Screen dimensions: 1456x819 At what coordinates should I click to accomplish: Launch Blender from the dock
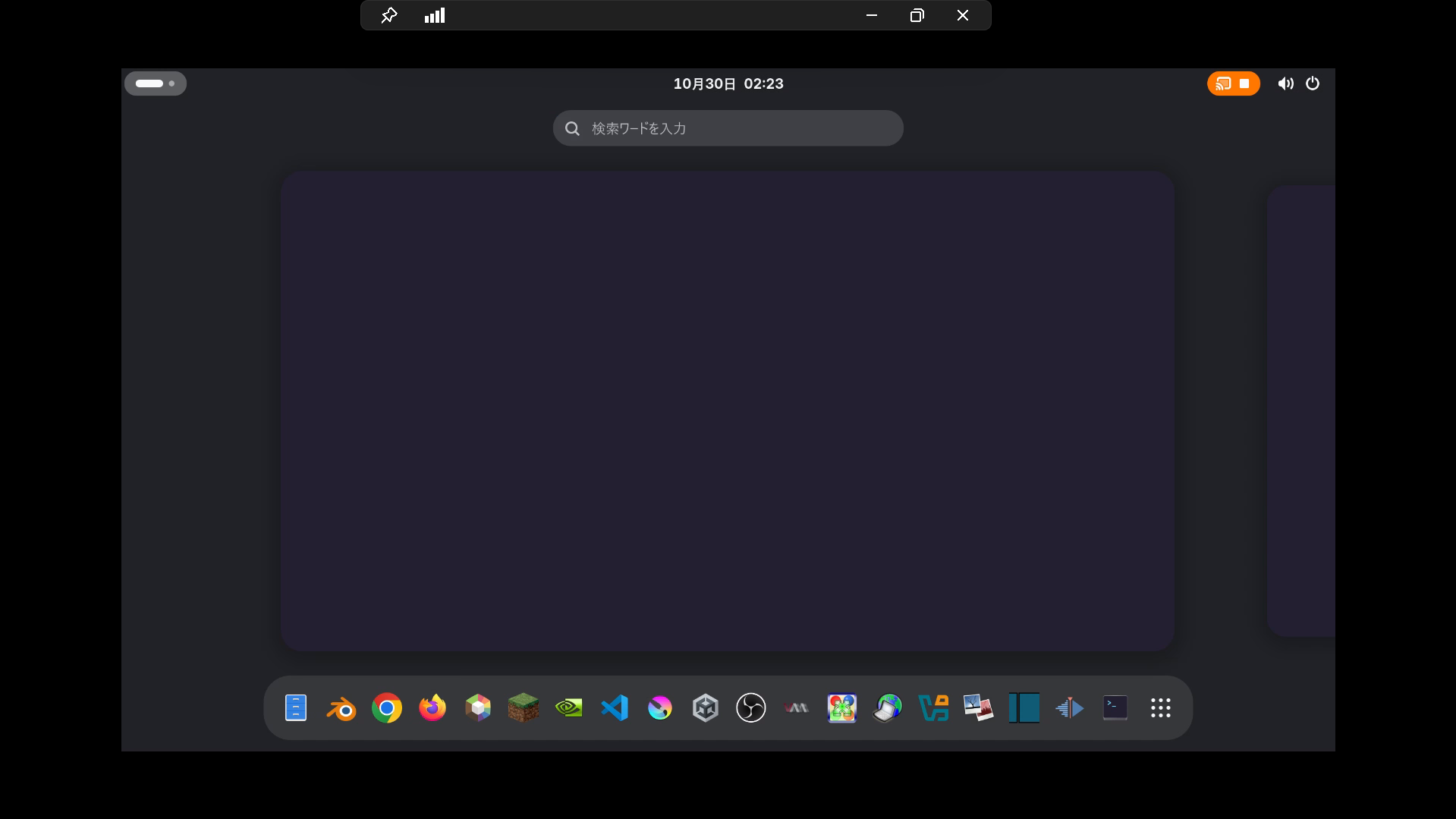341,708
